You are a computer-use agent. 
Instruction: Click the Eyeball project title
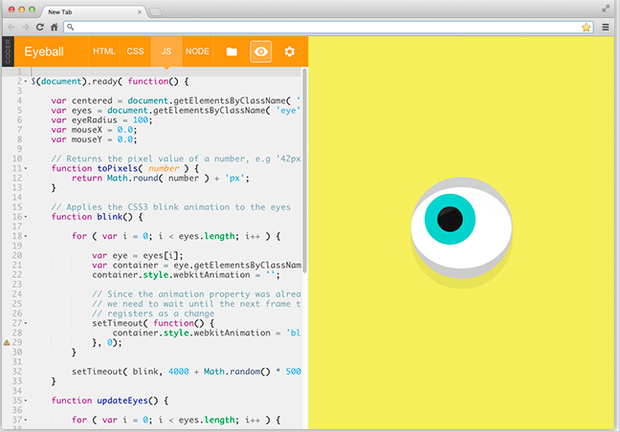click(44, 52)
